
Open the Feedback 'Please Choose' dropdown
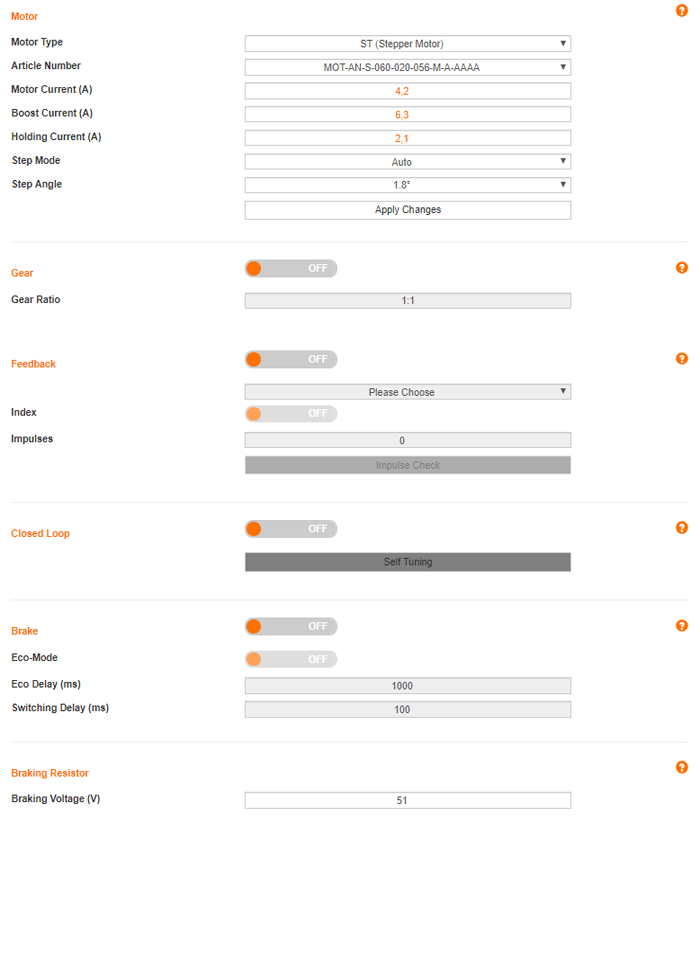(407, 392)
